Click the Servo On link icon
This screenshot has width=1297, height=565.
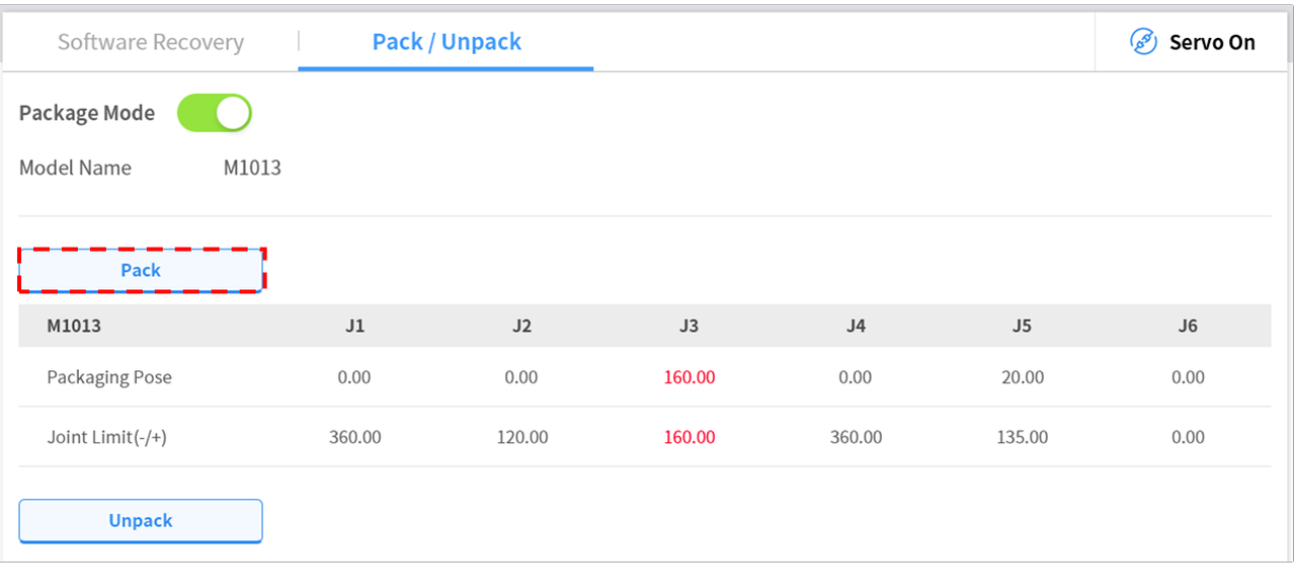1143,42
